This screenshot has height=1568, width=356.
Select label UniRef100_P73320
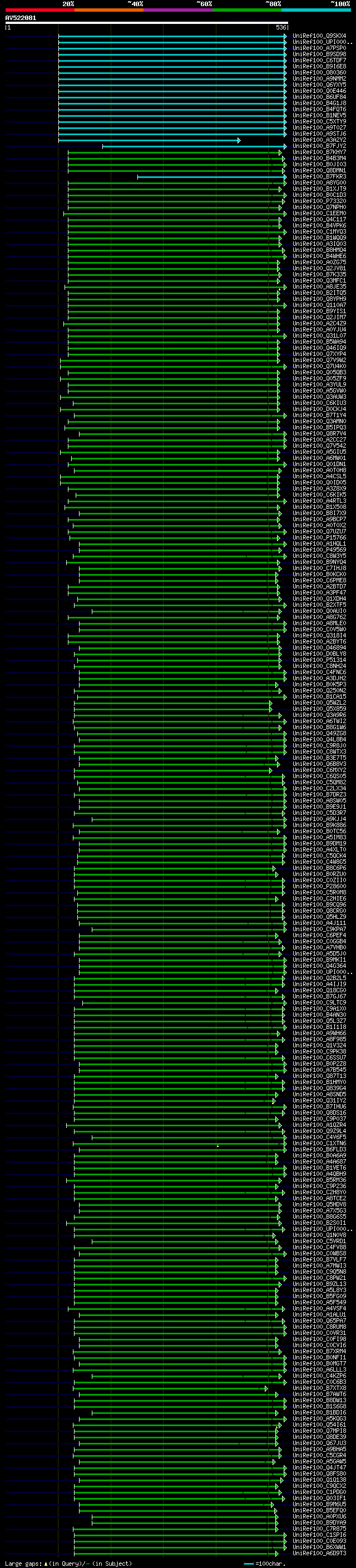(319, 201)
